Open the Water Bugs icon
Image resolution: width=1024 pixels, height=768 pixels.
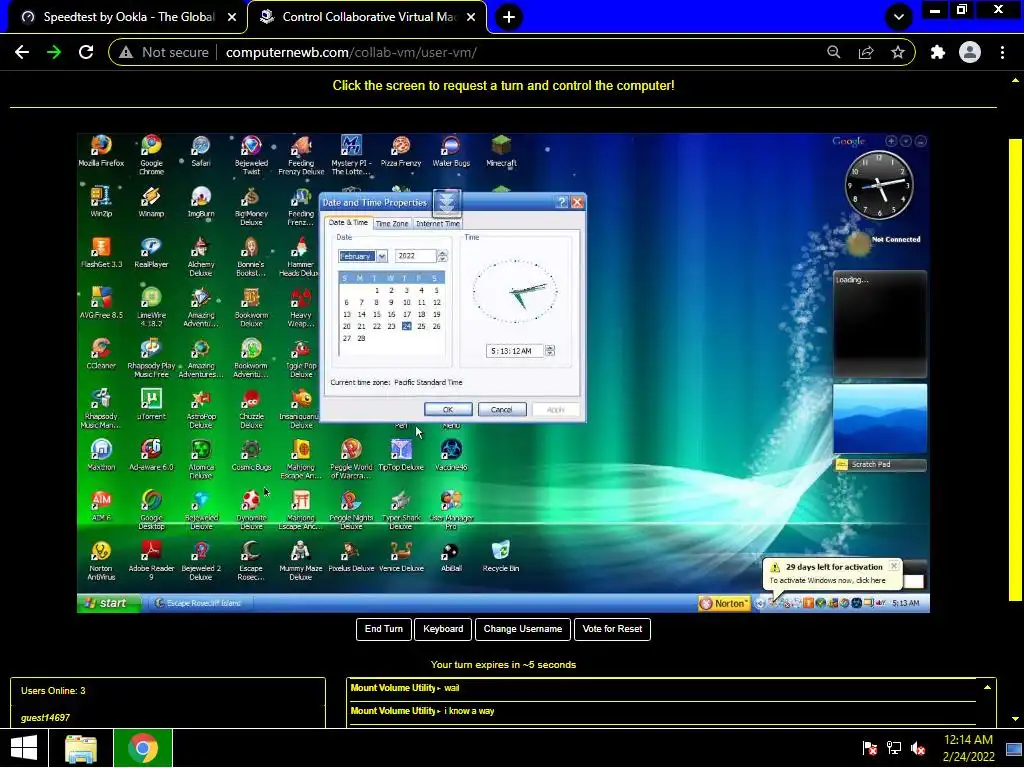451,151
